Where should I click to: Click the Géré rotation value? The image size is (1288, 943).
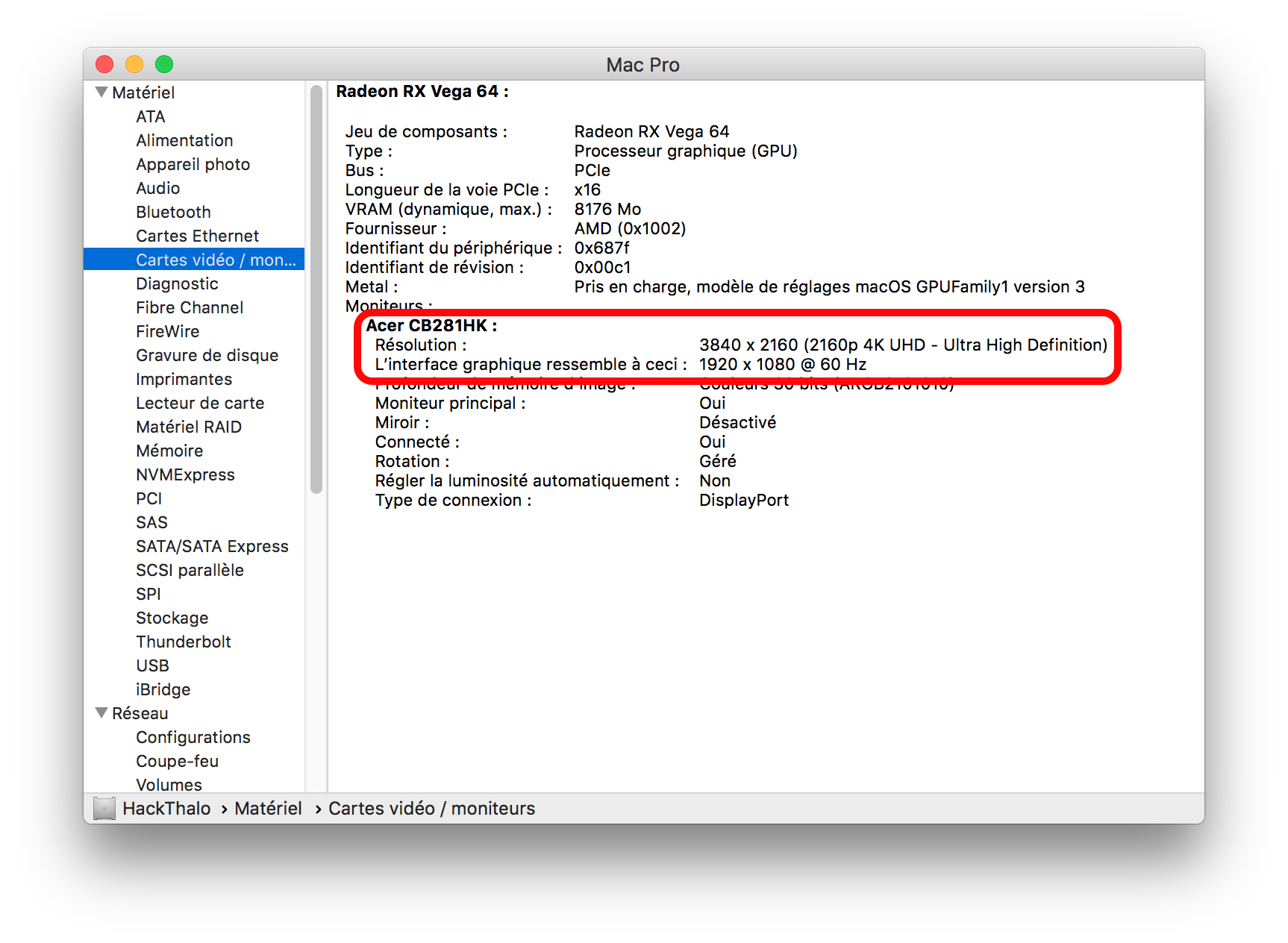click(717, 461)
